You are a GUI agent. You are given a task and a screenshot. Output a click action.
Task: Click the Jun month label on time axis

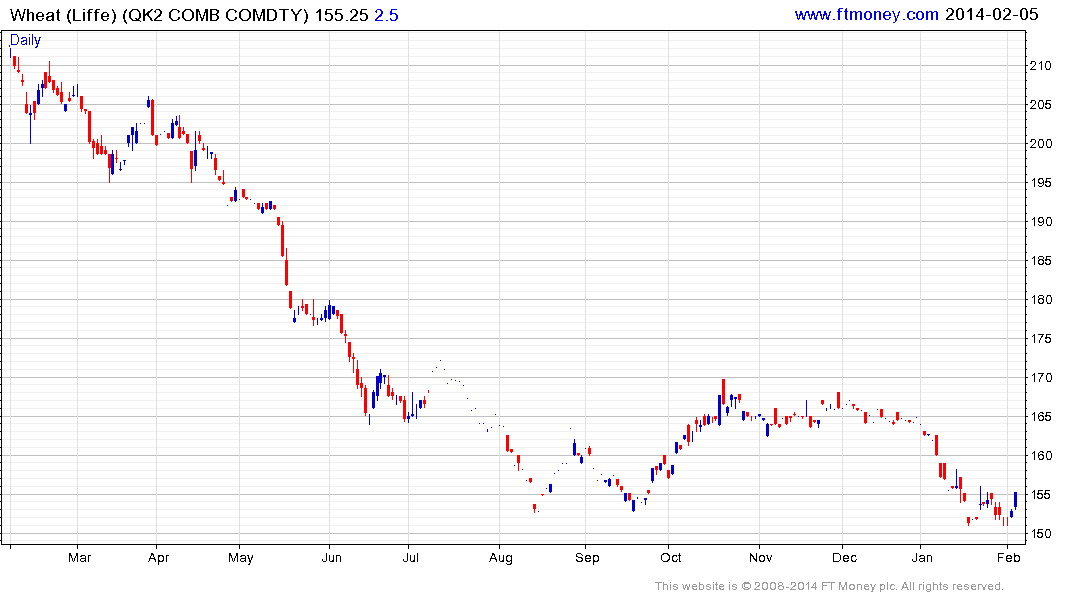coord(331,558)
